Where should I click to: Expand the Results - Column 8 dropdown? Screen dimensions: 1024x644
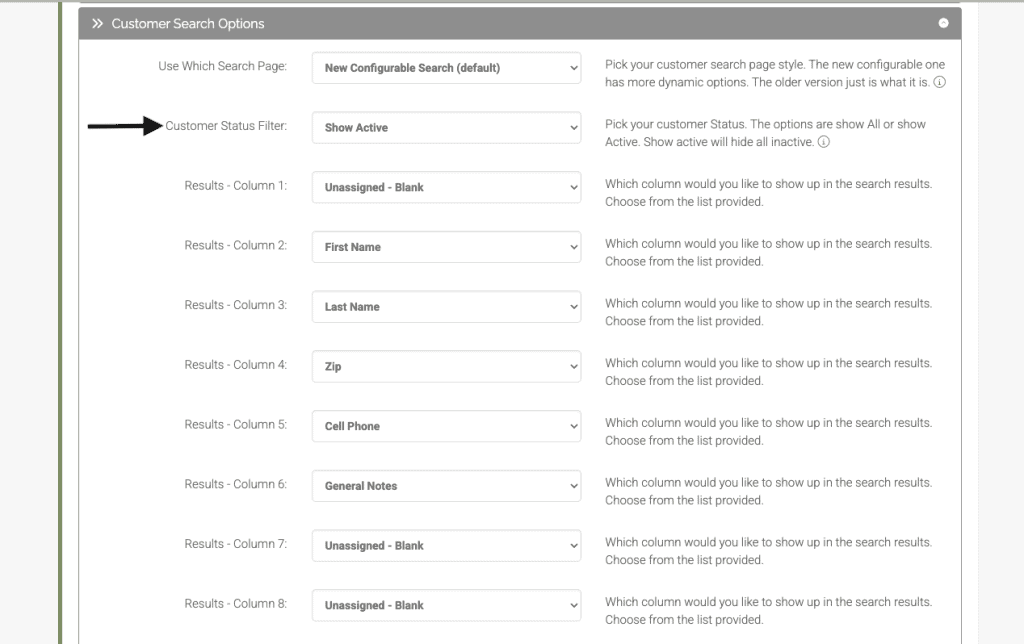446,605
